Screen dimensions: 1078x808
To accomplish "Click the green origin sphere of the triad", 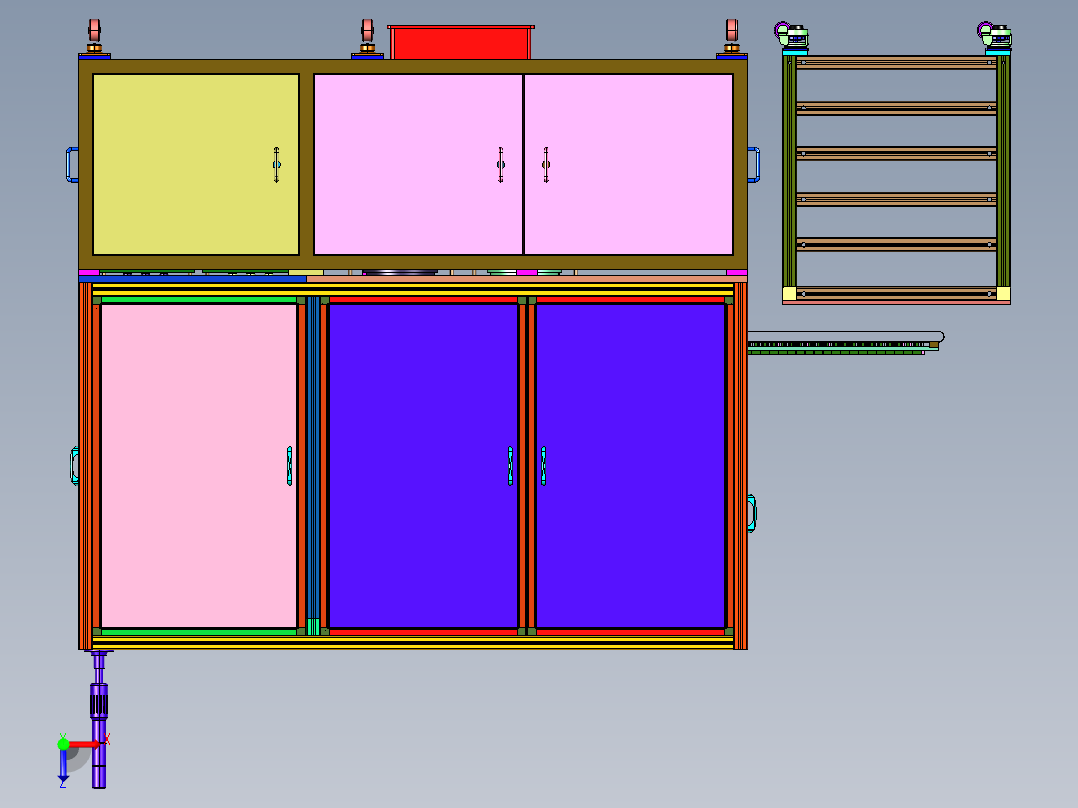I will (x=63, y=744).
